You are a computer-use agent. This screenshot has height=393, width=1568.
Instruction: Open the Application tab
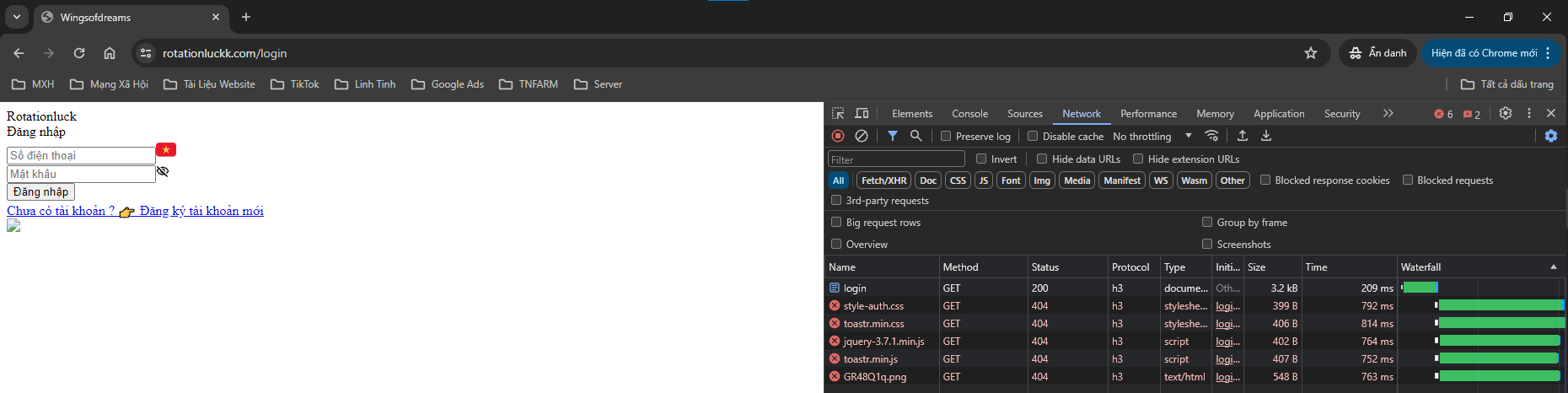pyautogui.click(x=1278, y=114)
